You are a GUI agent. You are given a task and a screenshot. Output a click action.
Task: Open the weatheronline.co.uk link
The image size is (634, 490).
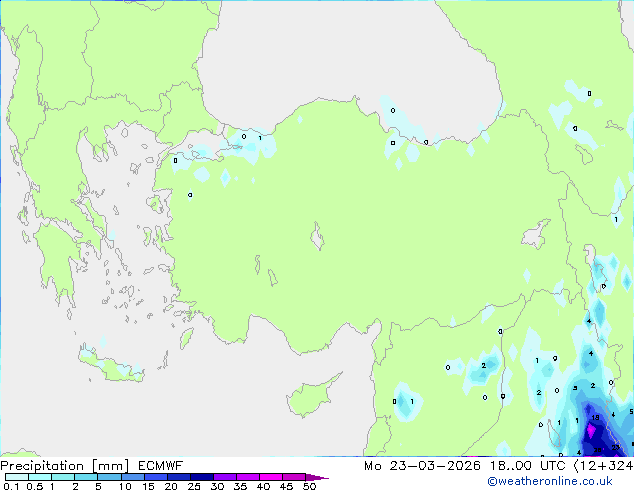click(550, 481)
